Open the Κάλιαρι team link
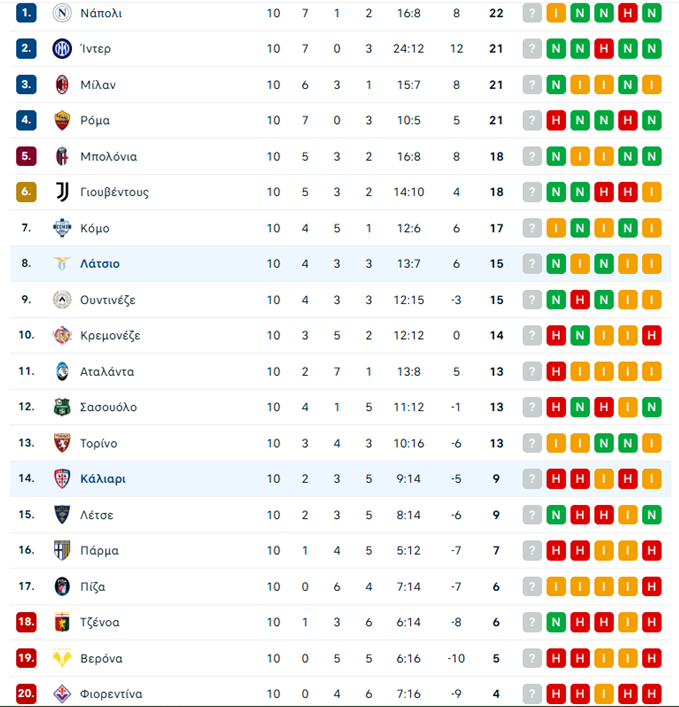Screen dimensions: 679x707 [x=103, y=479]
